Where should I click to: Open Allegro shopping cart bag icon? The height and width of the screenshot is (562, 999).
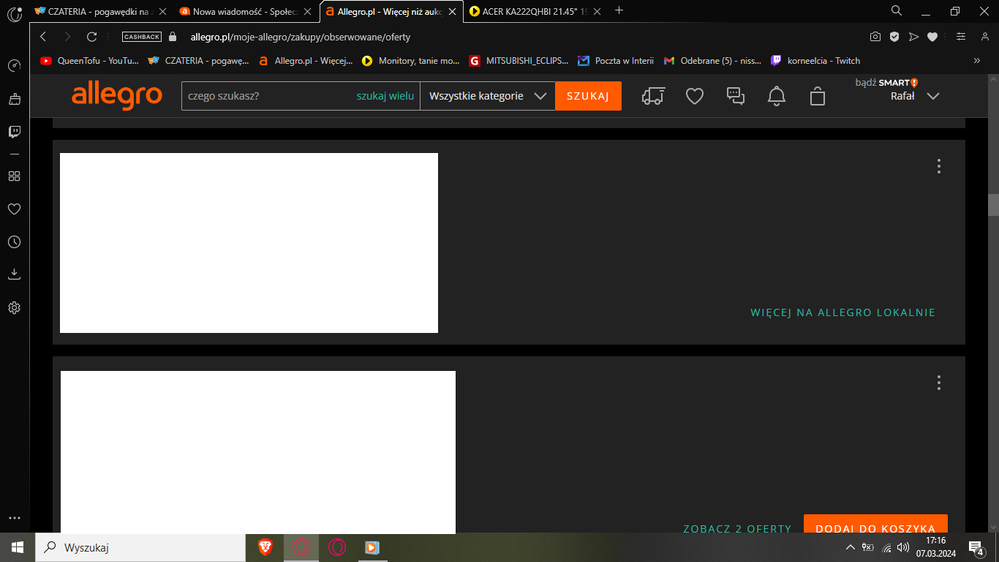coord(817,96)
